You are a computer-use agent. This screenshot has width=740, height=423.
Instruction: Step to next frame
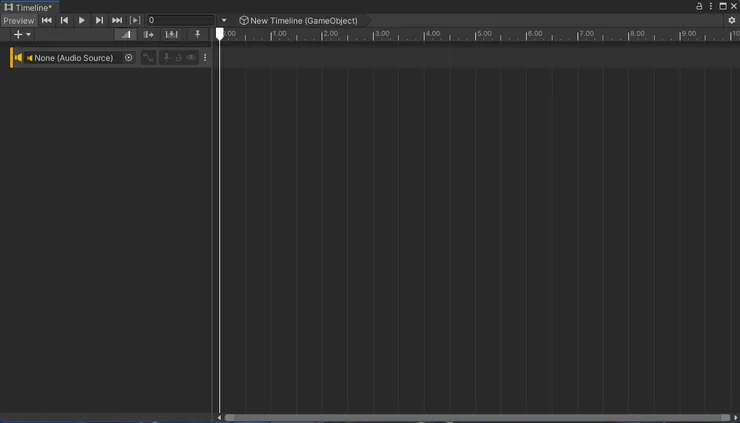[99, 20]
